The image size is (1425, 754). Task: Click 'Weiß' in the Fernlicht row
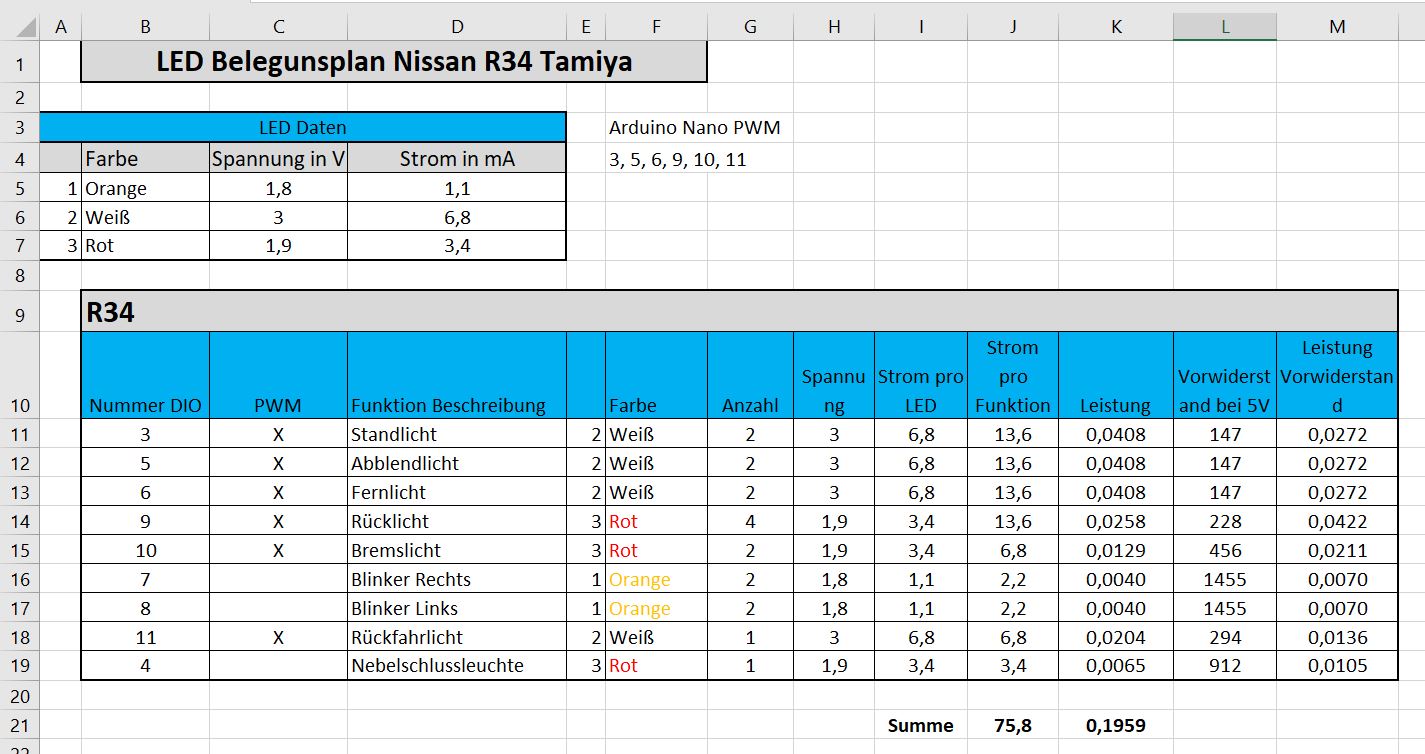pos(657,492)
